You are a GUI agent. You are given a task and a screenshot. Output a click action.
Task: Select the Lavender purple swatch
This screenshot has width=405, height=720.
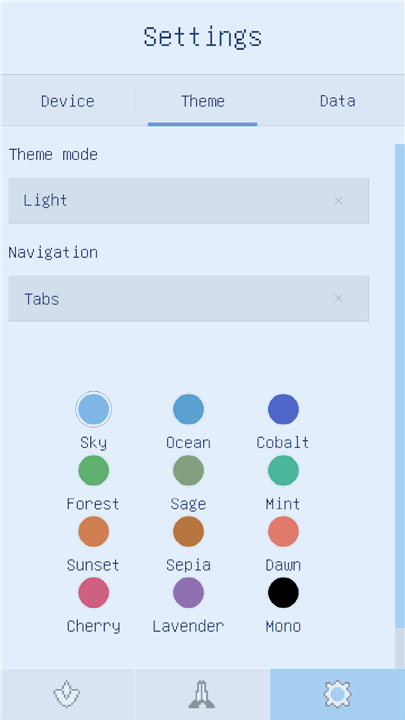pos(188,592)
